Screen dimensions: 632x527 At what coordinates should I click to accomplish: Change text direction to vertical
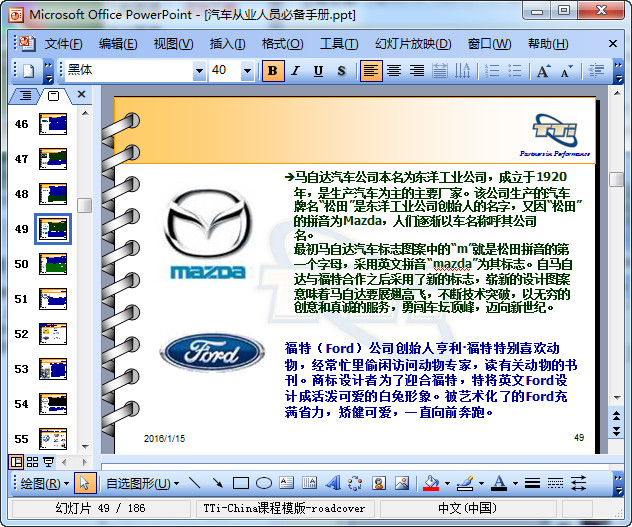pyautogui.click(x=462, y=71)
